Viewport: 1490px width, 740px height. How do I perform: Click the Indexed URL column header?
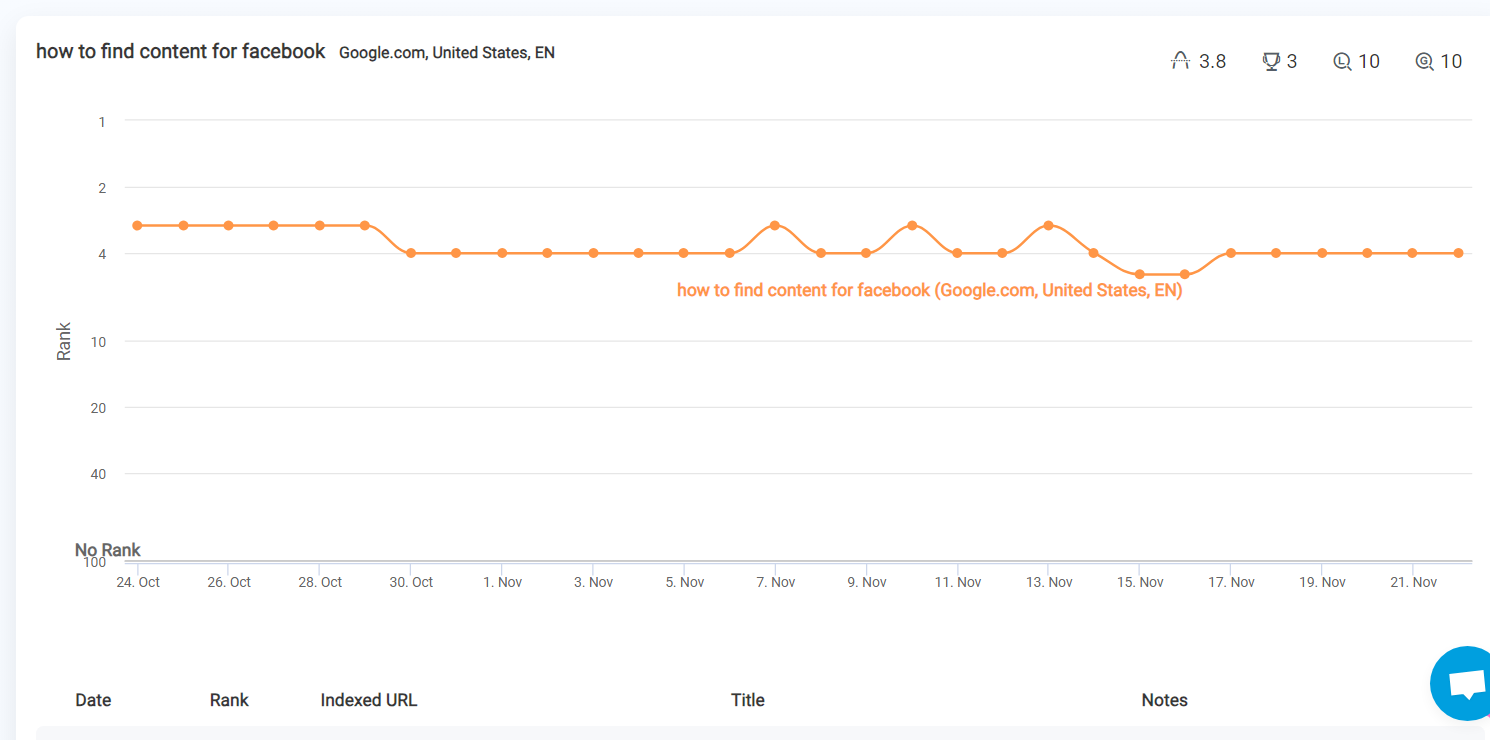point(369,700)
